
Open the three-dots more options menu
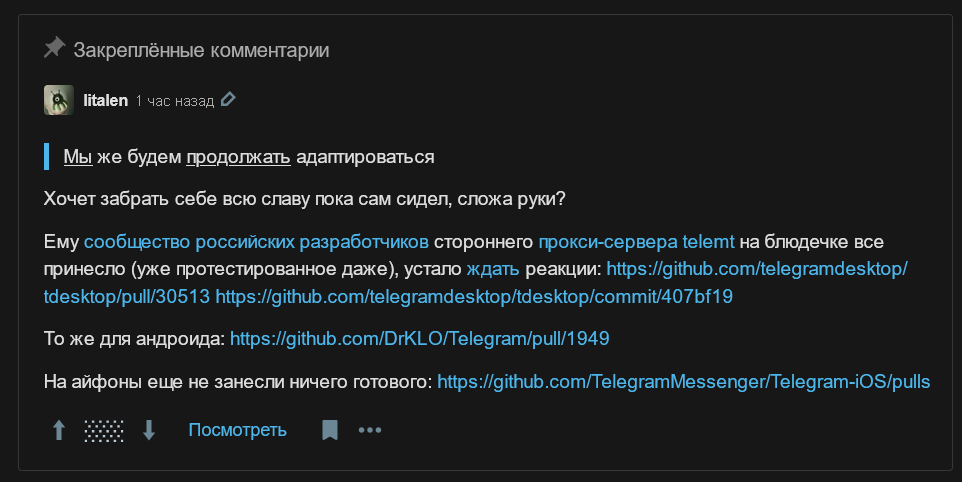click(370, 430)
